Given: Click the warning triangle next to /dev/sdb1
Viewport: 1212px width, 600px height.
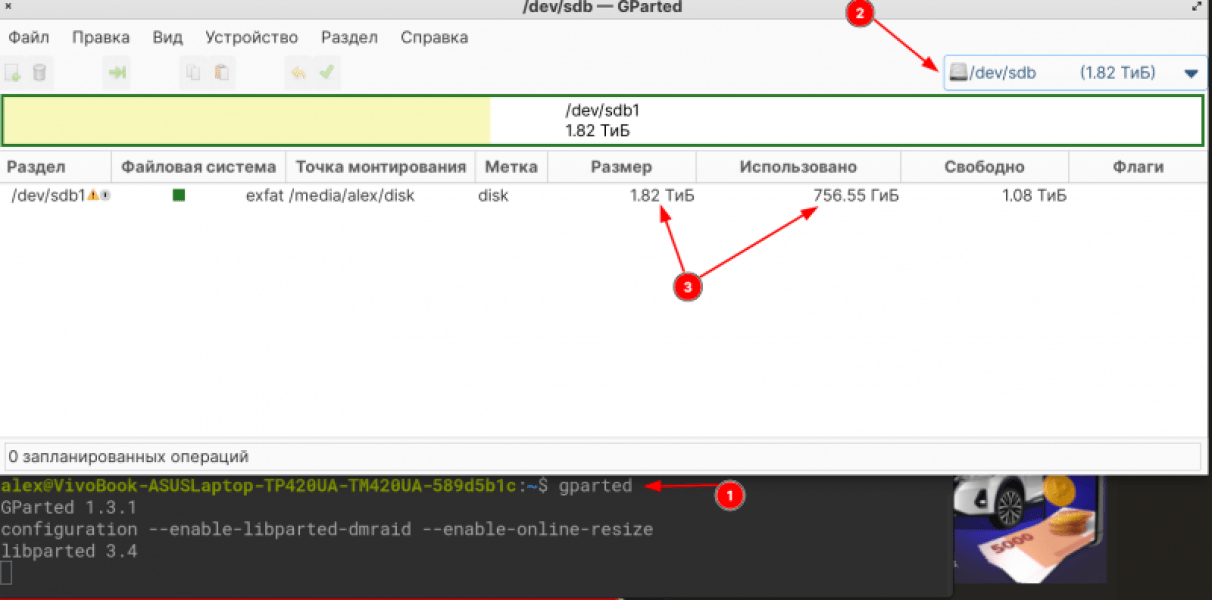Looking at the screenshot, I should (x=93, y=195).
